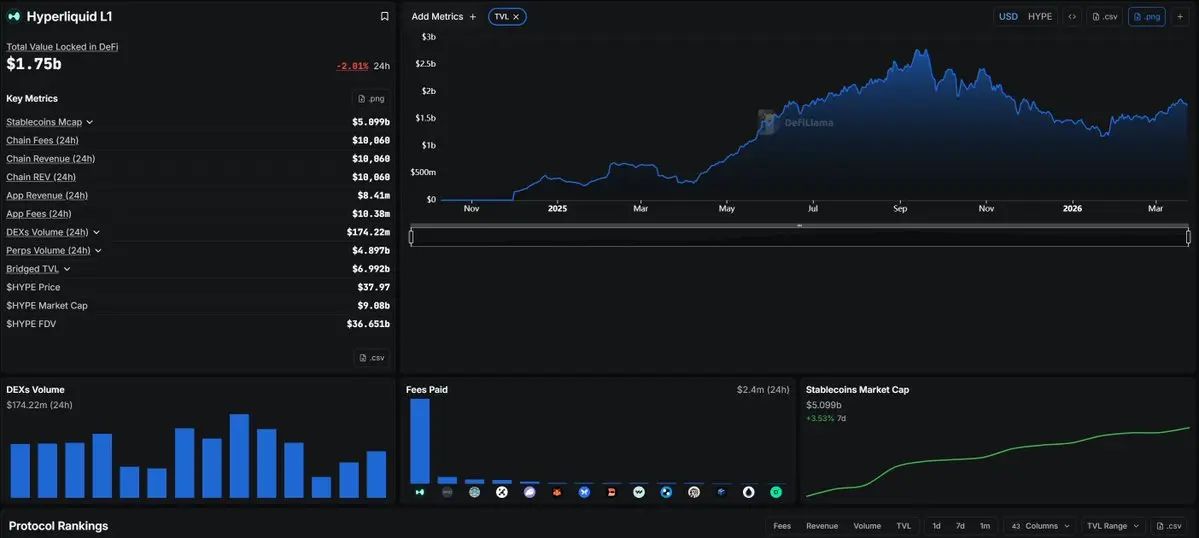
Task: Select white droplet protocol icon in Fees Paid
Action: tap(749, 493)
